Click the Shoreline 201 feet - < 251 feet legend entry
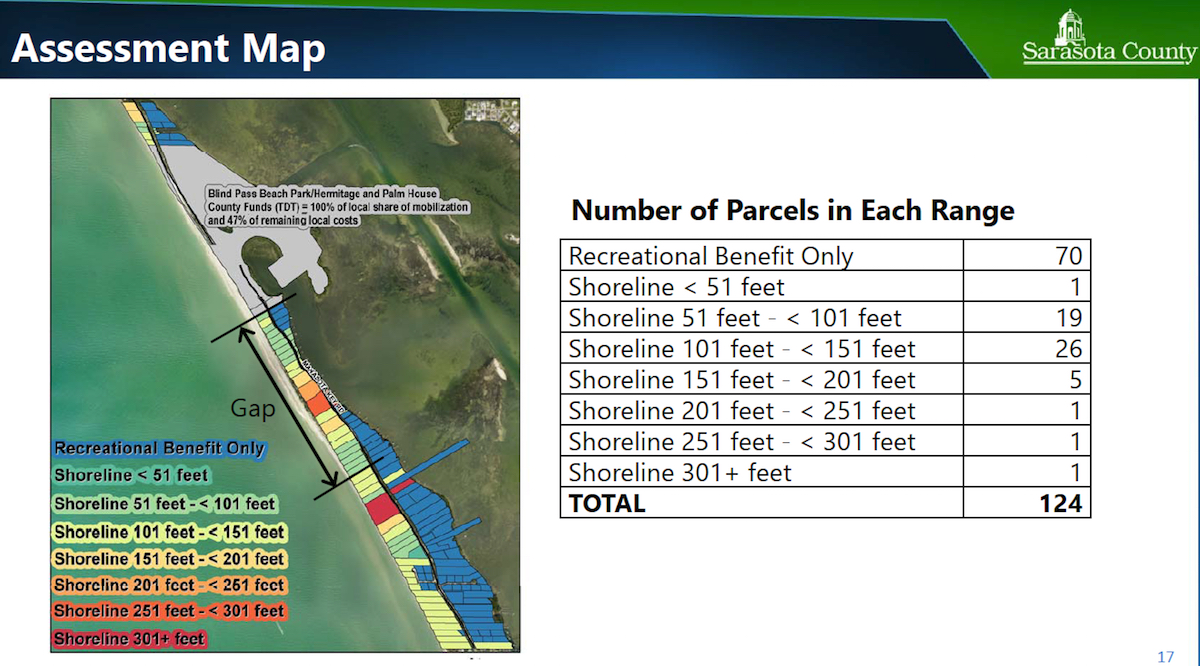 169,585
